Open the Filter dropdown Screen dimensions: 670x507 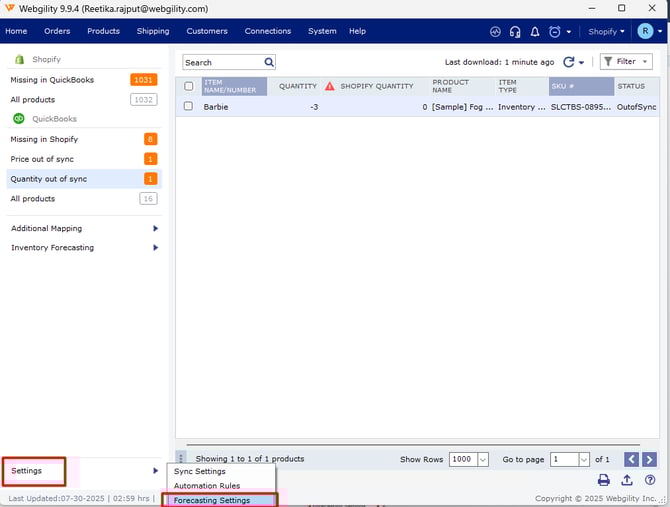pos(626,62)
